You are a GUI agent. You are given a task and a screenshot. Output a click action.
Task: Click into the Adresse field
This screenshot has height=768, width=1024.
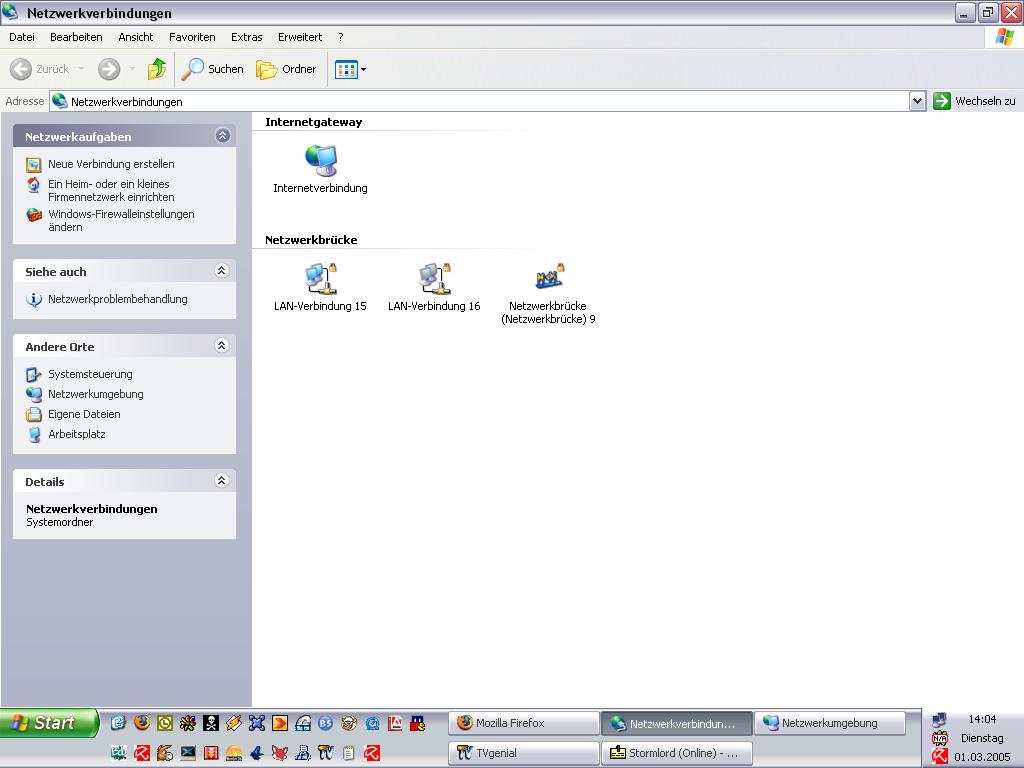[480, 101]
